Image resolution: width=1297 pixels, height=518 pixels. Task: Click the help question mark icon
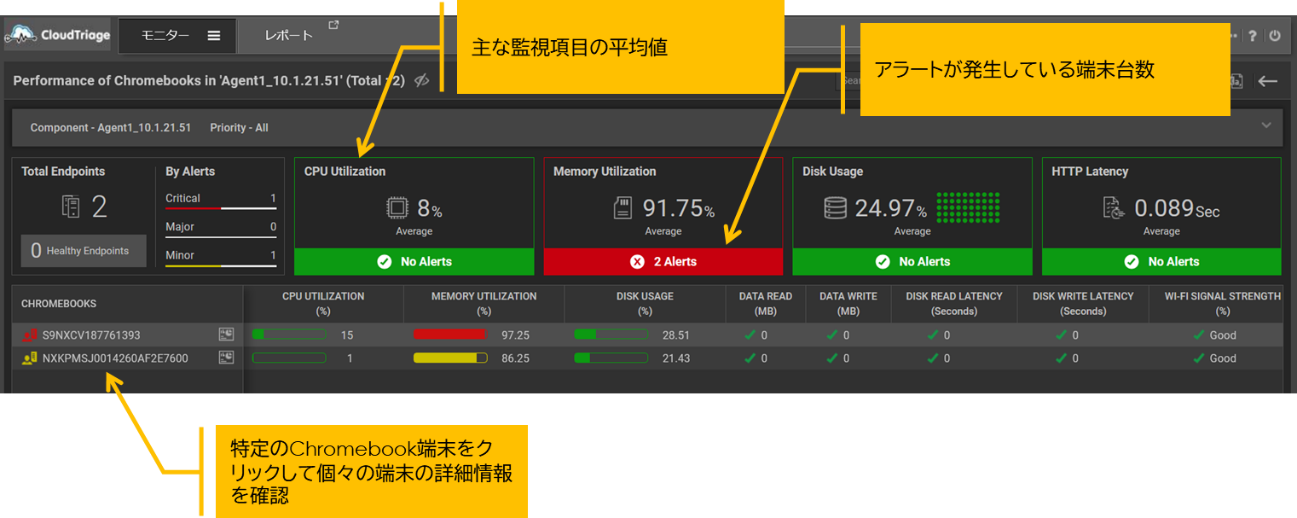tap(1252, 36)
